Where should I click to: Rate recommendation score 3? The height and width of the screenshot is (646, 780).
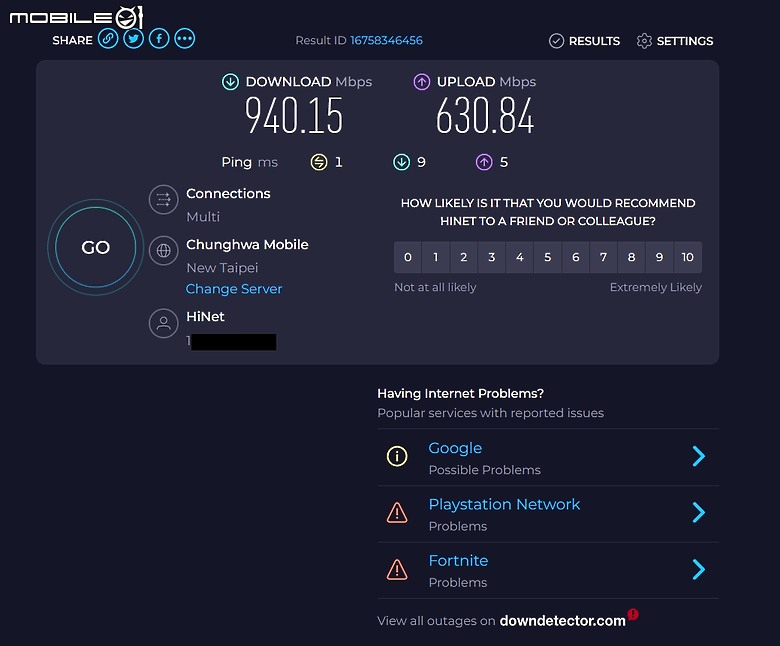point(491,257)
